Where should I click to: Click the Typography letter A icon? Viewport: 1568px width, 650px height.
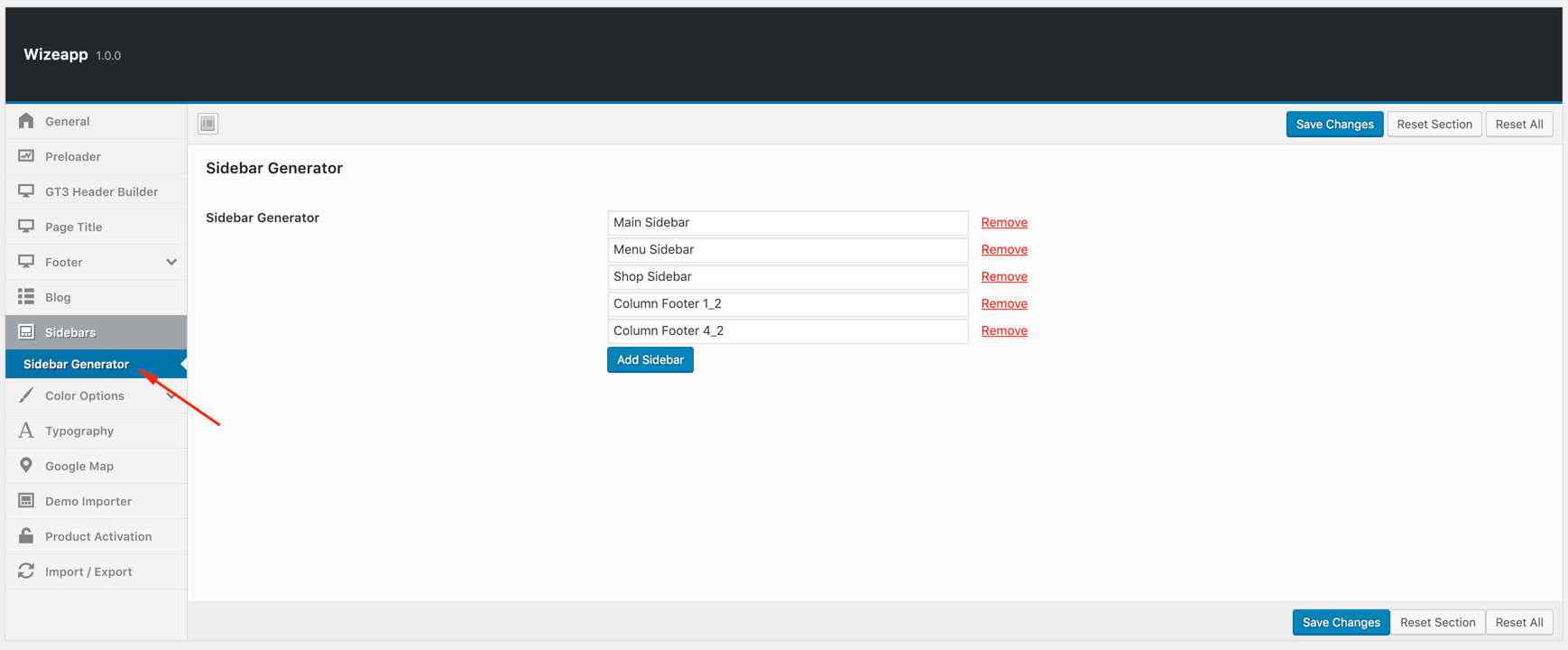[x=26, y=431]
